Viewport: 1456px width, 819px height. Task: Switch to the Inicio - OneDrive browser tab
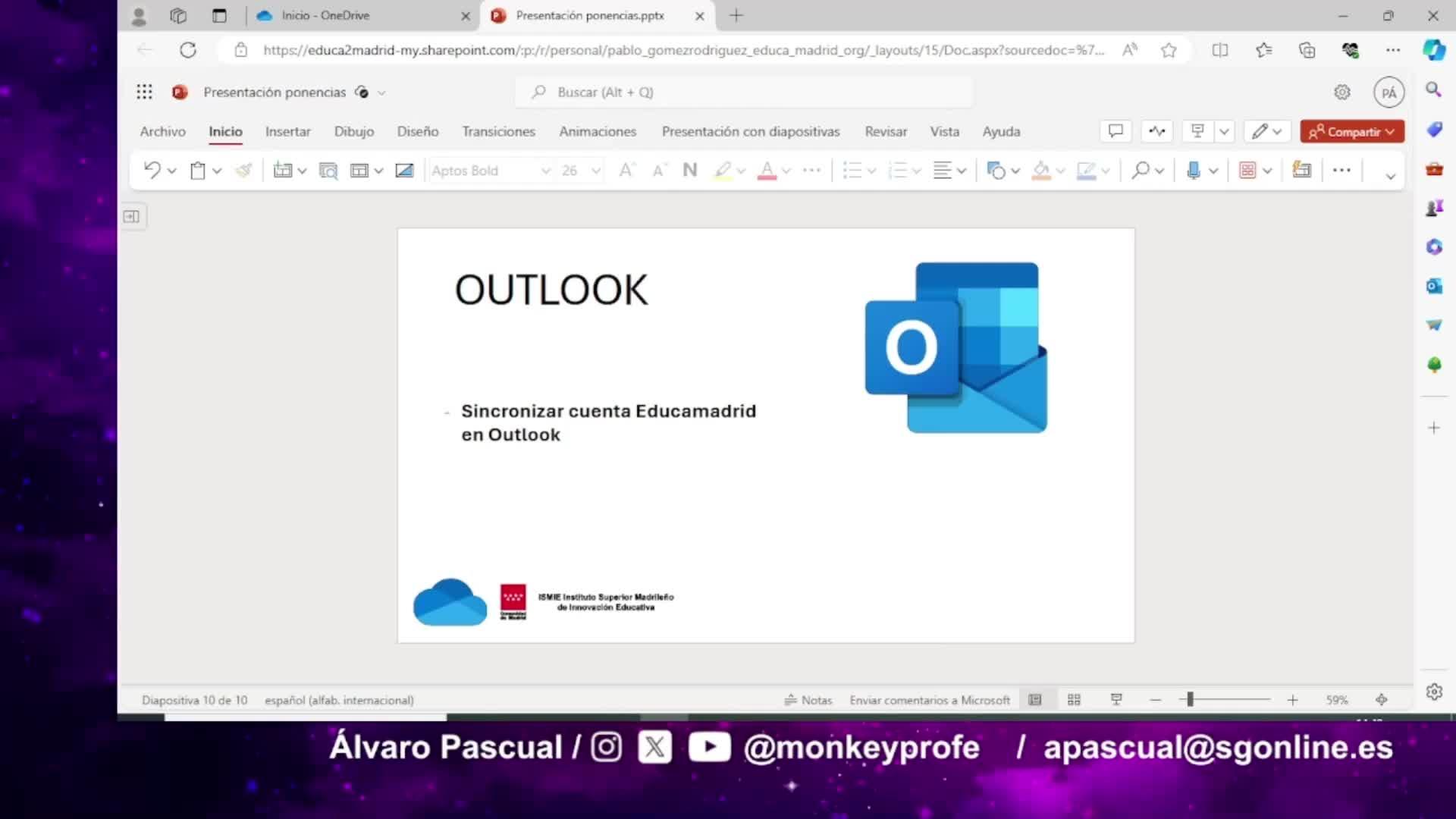point(325,15)
